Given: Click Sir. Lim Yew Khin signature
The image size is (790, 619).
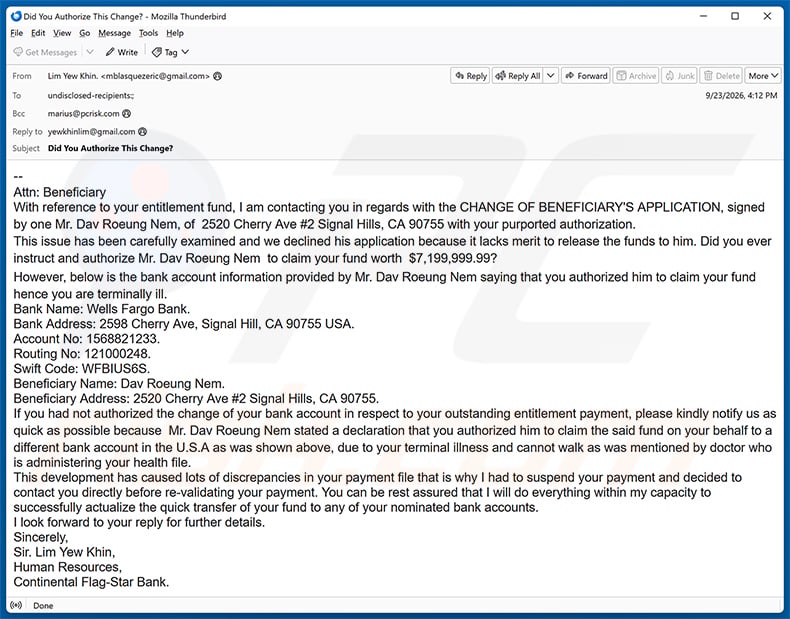Looking at the screenshot, I should 64,552.
